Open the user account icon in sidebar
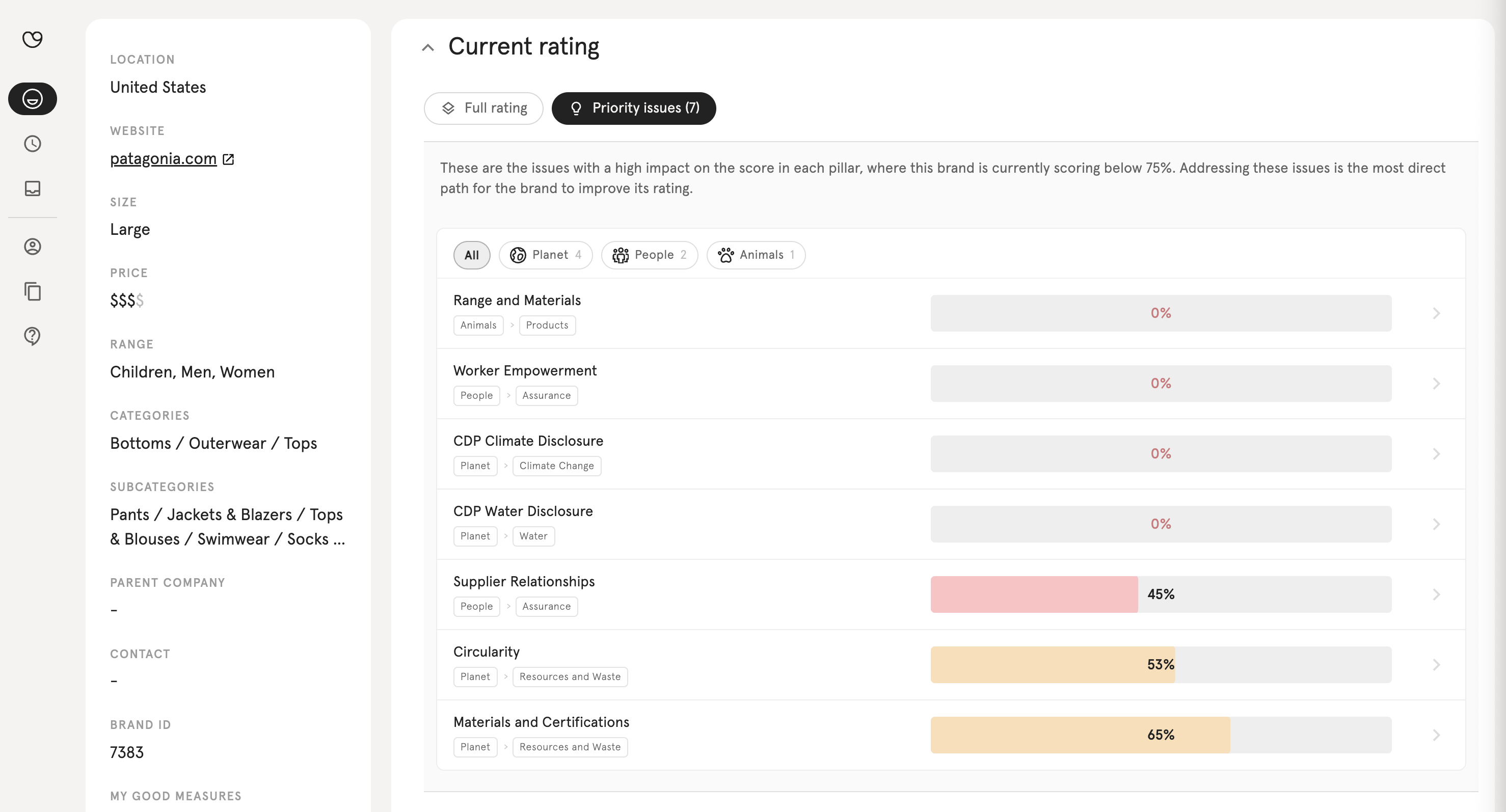This screenshot has width=1506, height=812. [32, 247]
